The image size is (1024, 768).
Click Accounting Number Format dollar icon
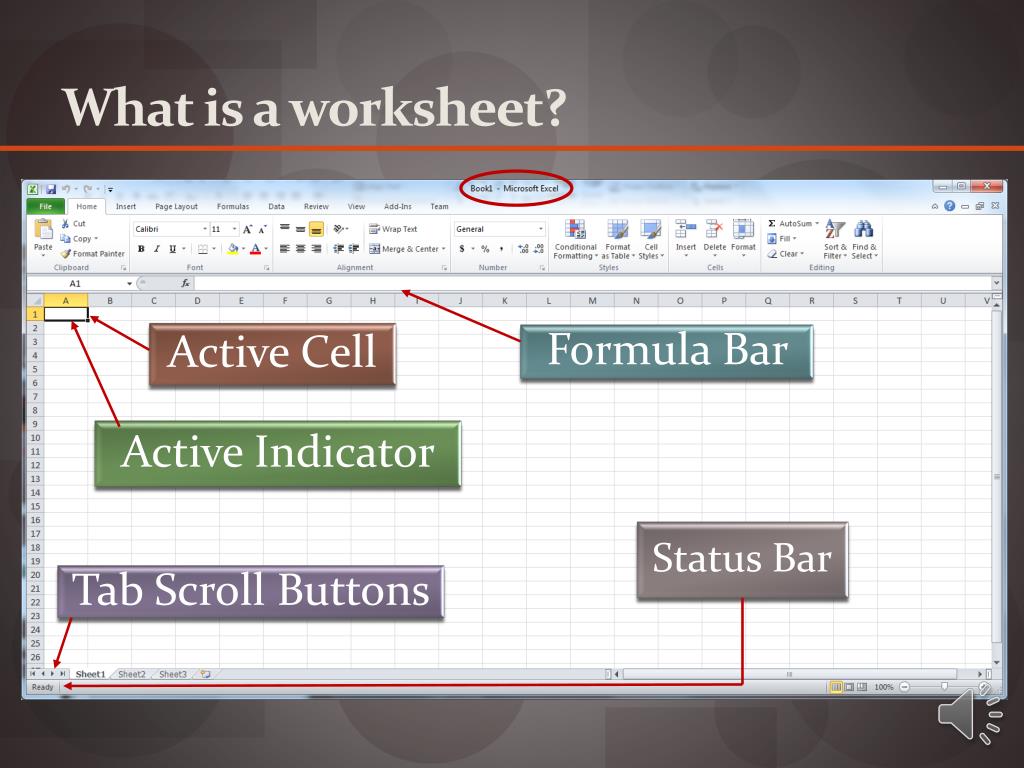coord(462,249)
